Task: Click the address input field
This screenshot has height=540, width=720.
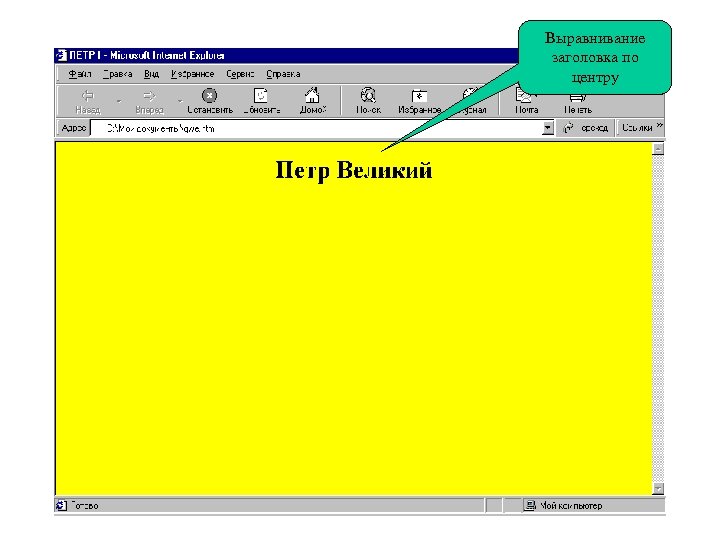Action: pyautogui.click(x=317, y=129)
